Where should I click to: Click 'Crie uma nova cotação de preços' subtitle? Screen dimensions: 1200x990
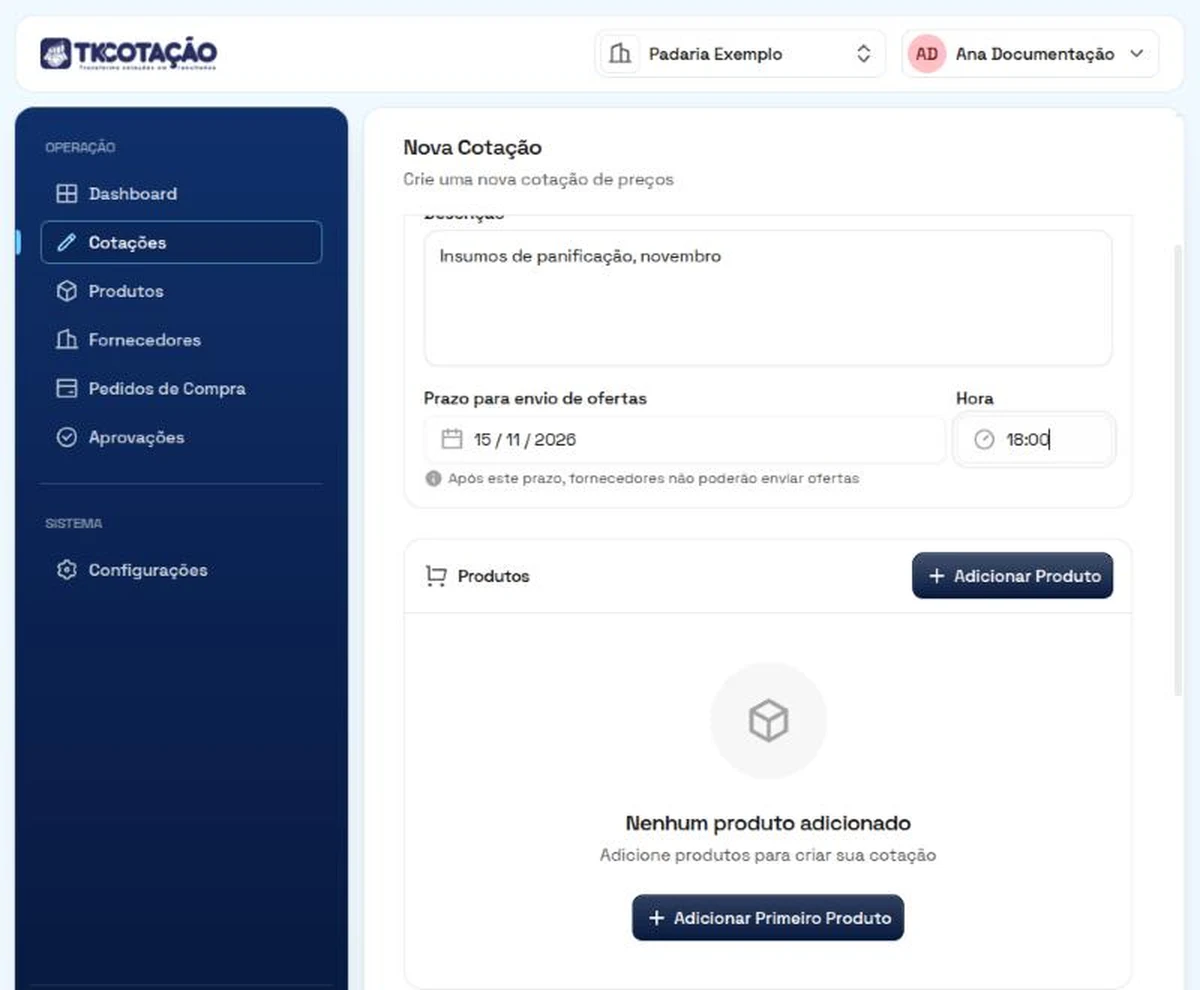(538, 180)
